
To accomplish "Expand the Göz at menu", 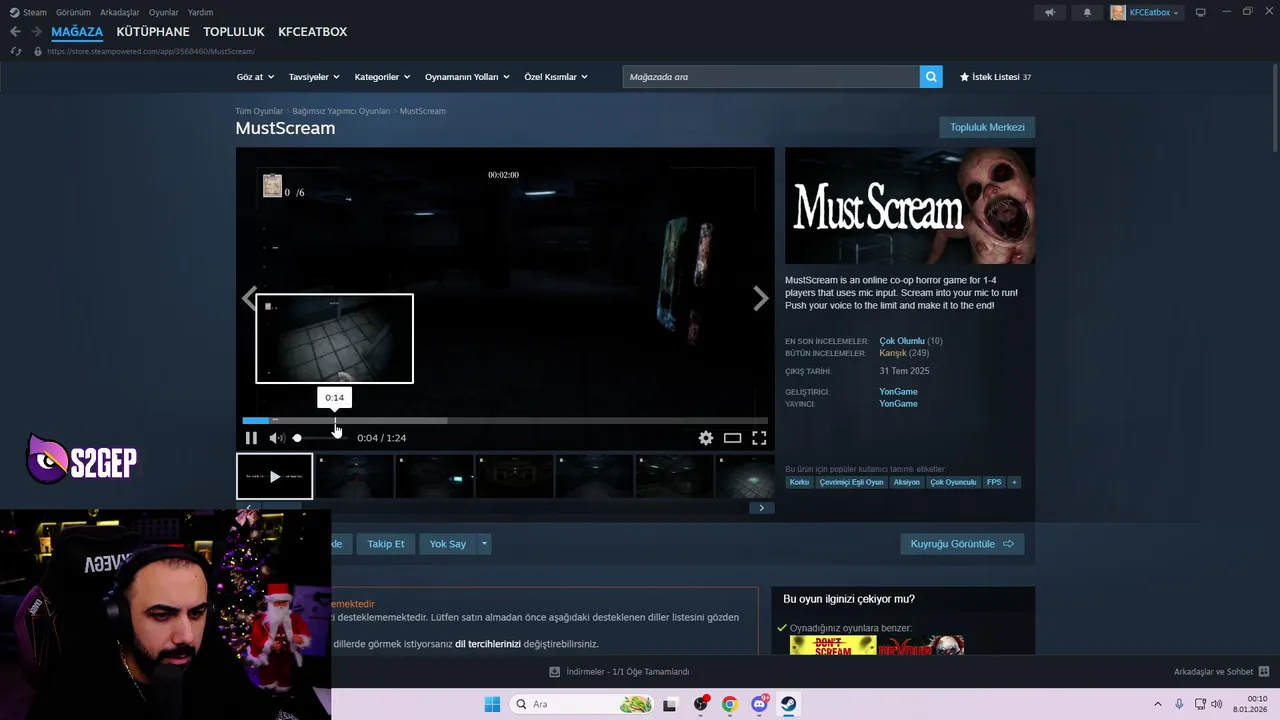I will point(255,77).
